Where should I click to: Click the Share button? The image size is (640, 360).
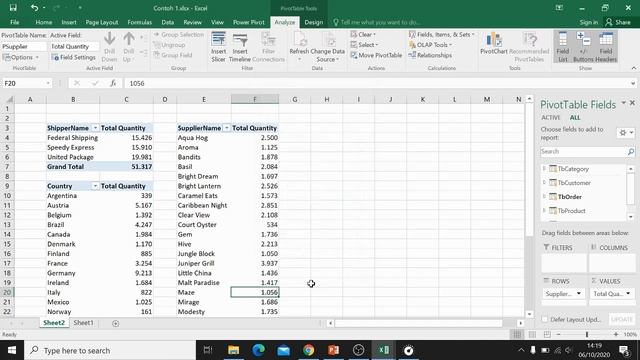pyautogui.click(x=618, y=22)
